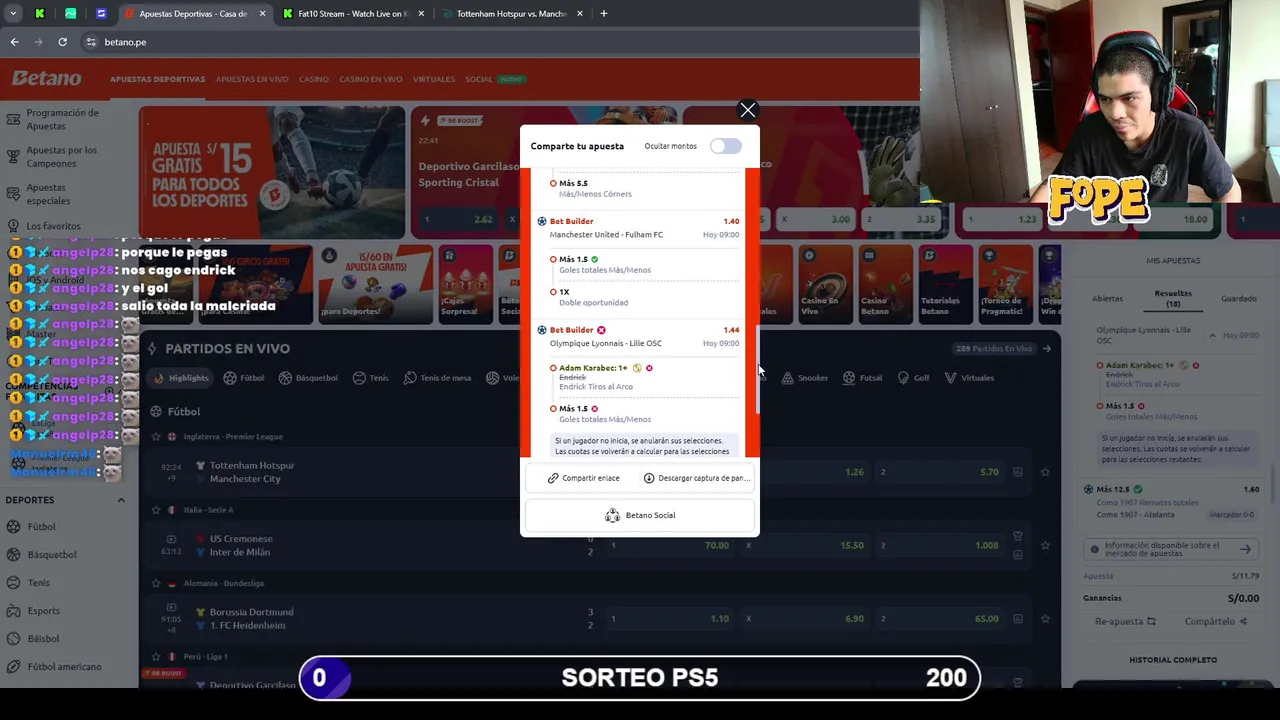Select Snooker filter in live sports

(805, 378)
